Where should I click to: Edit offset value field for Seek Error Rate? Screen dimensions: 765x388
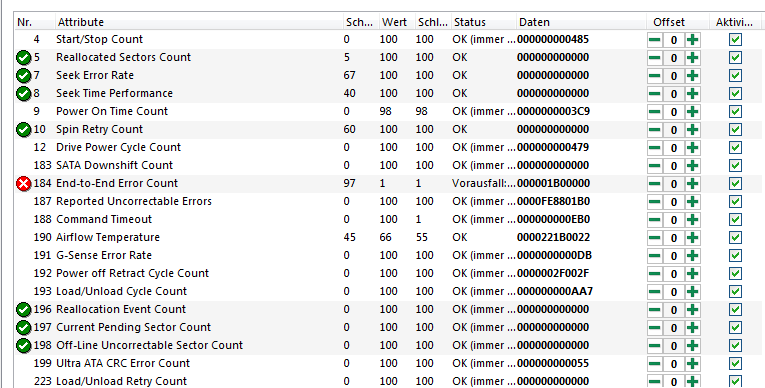coord(674,76)
